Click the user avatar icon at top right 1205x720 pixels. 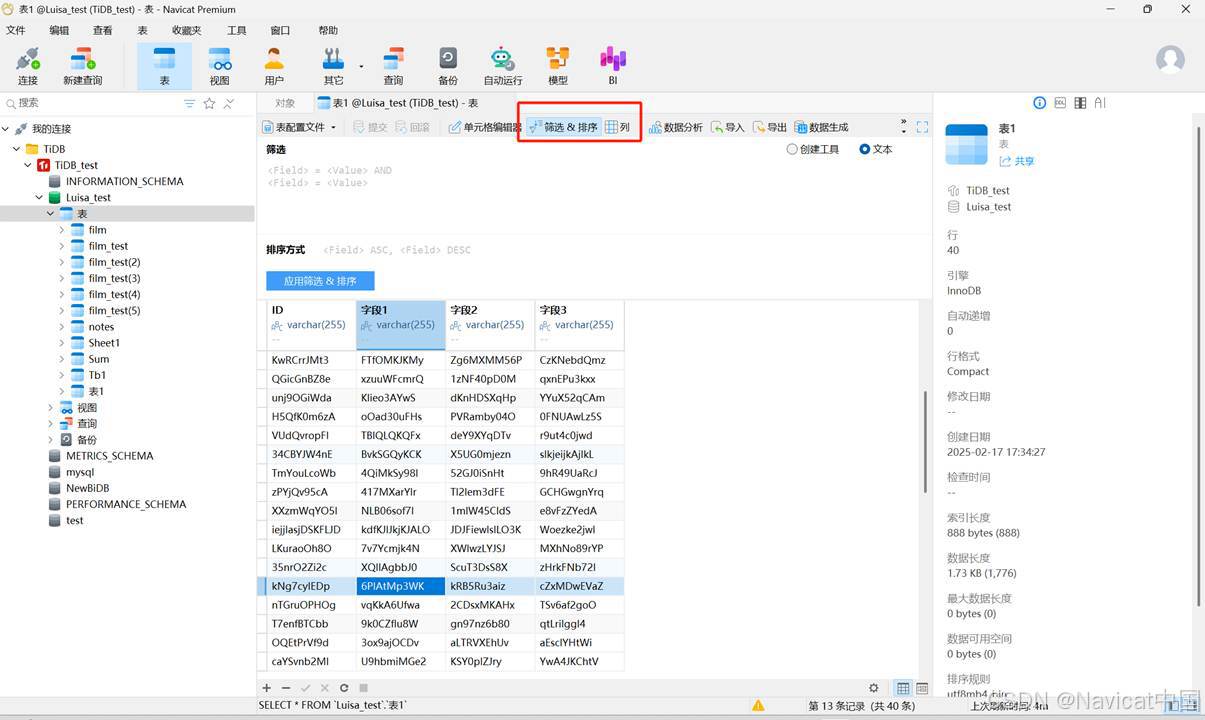click(1170, 60)
